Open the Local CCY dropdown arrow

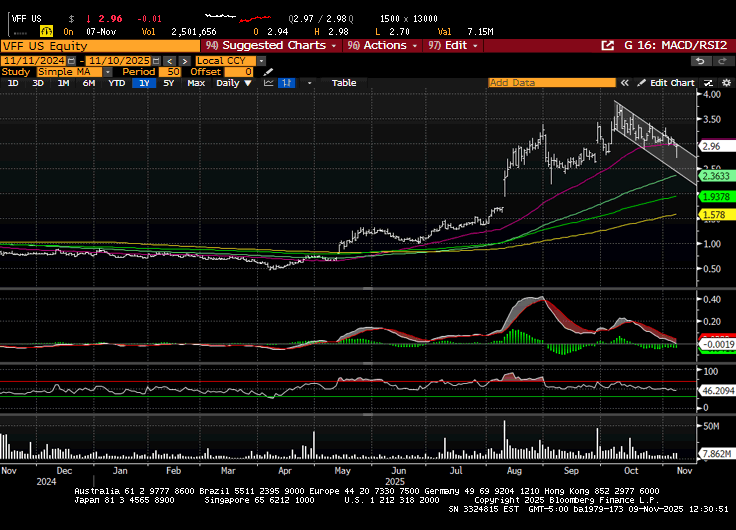click(x=261, y=61)
